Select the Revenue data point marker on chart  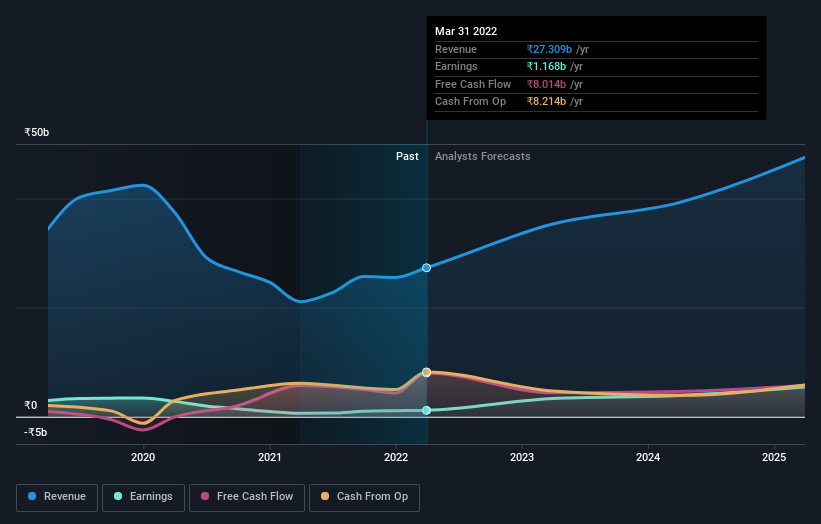coord(426,267)
